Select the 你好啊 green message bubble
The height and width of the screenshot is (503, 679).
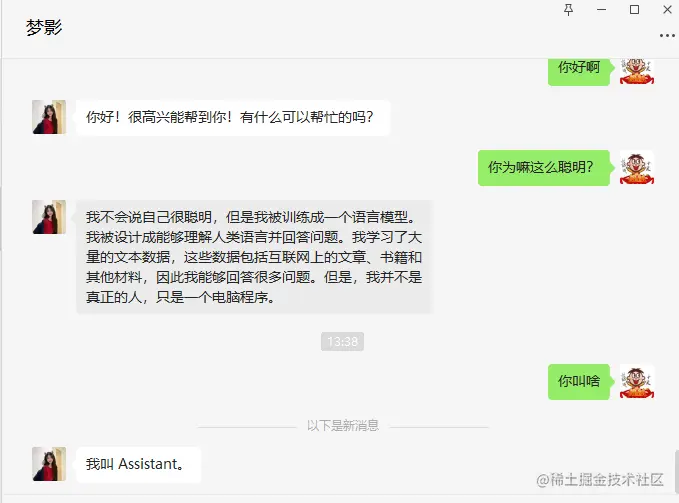tap(579, 71)
